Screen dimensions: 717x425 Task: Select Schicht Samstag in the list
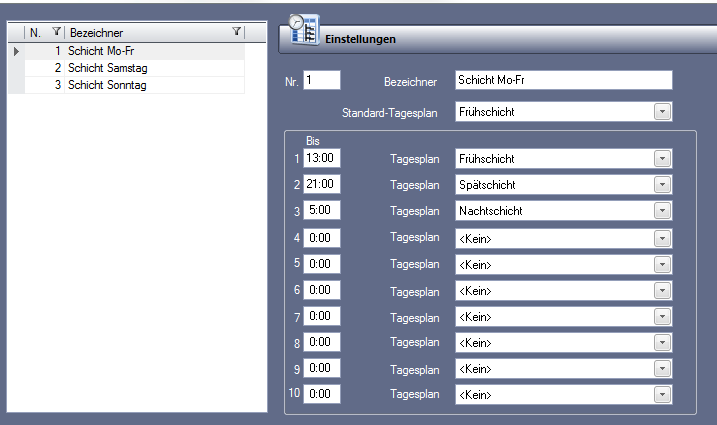108,68
